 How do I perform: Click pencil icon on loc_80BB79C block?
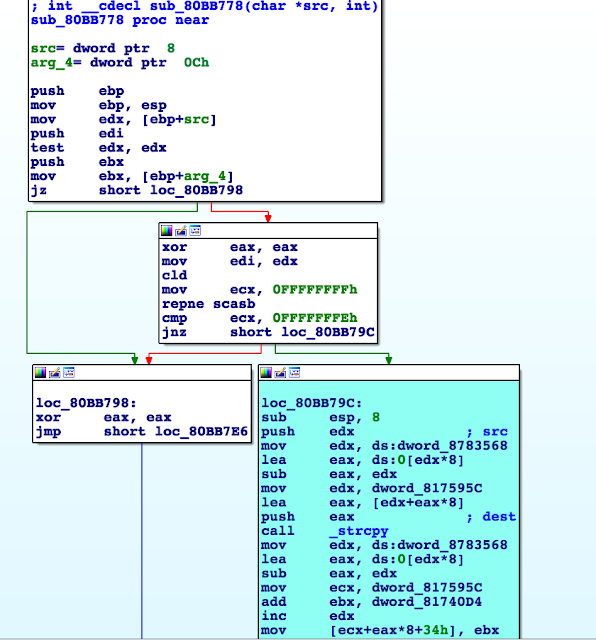click(280, 373)
